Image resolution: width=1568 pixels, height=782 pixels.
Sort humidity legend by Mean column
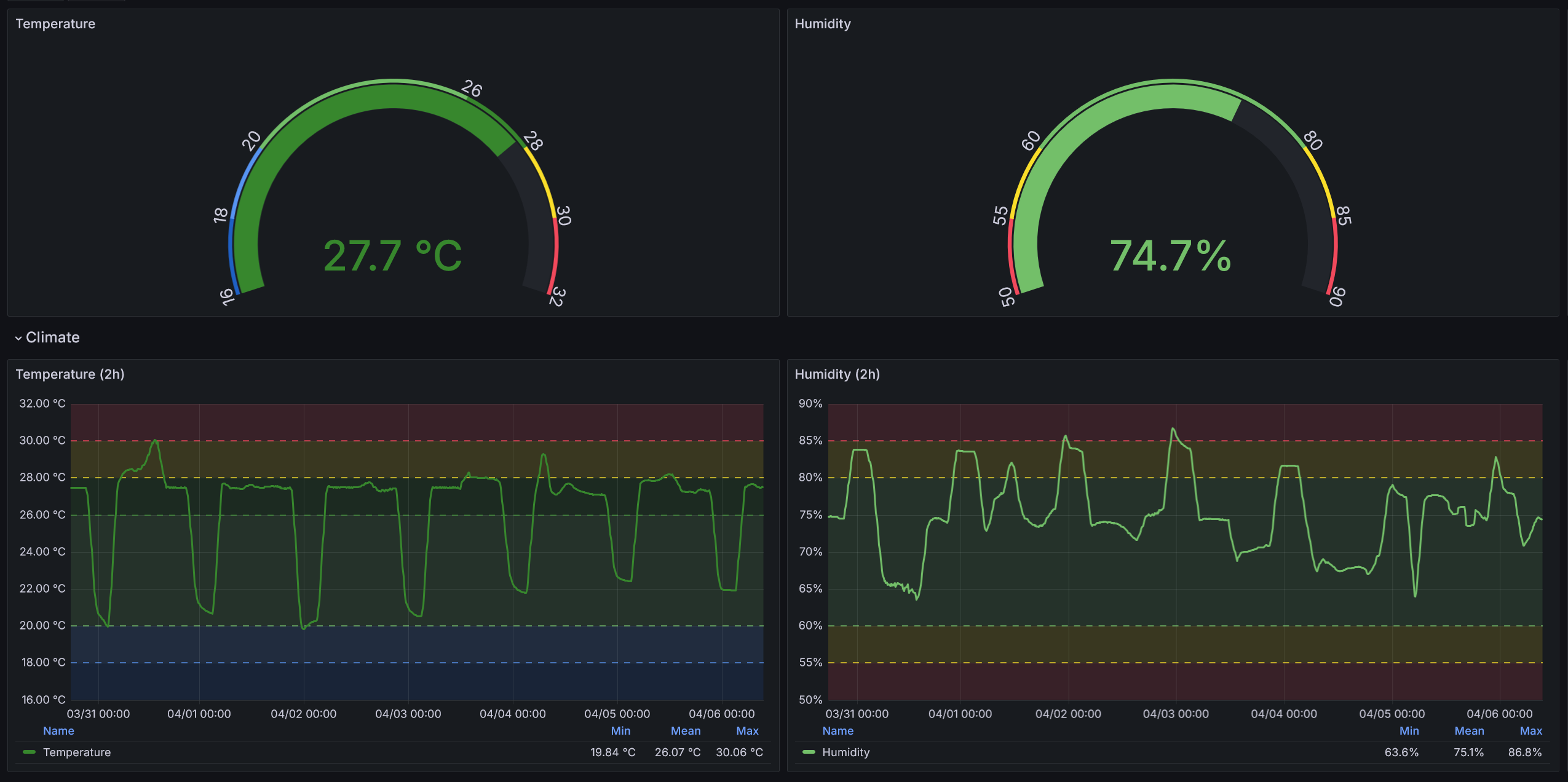pos(1469,731)
